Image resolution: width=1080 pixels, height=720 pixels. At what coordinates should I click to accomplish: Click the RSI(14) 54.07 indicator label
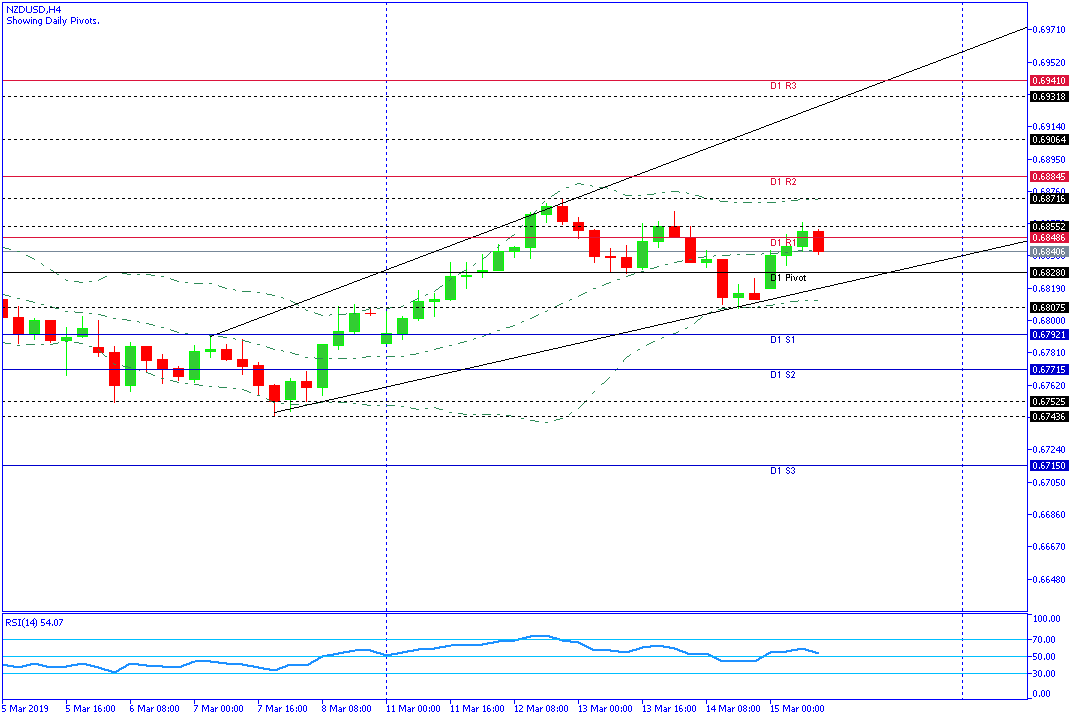(34, 622)
